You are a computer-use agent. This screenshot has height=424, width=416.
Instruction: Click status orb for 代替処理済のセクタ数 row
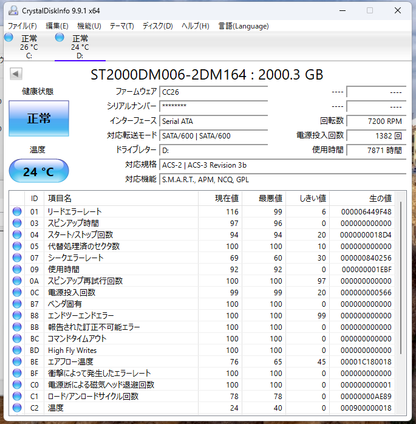tap(17, 246)
